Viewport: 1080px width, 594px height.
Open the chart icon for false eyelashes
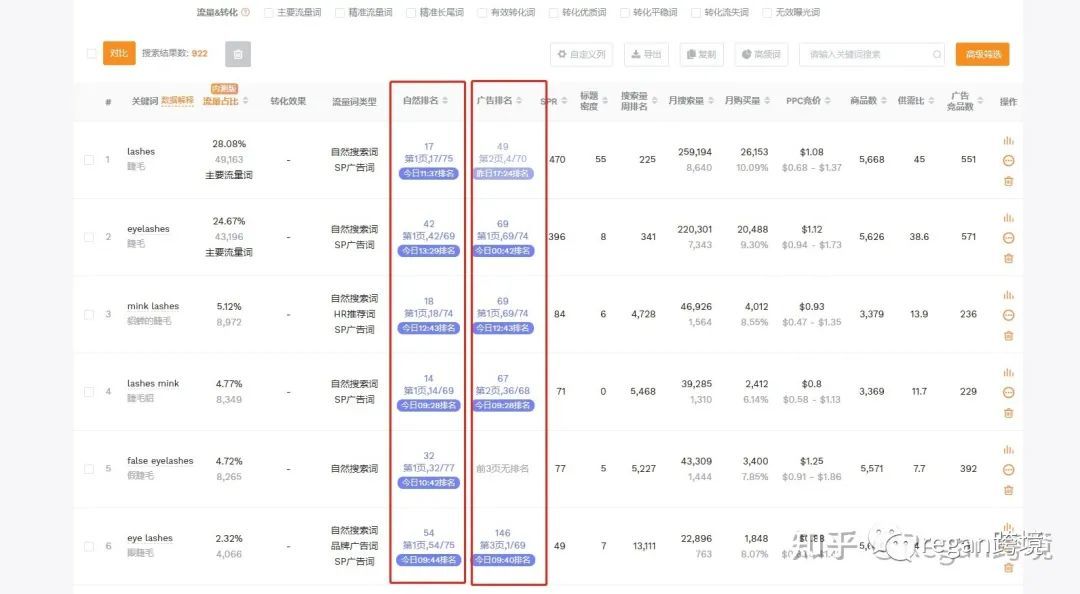[1008, 449]
